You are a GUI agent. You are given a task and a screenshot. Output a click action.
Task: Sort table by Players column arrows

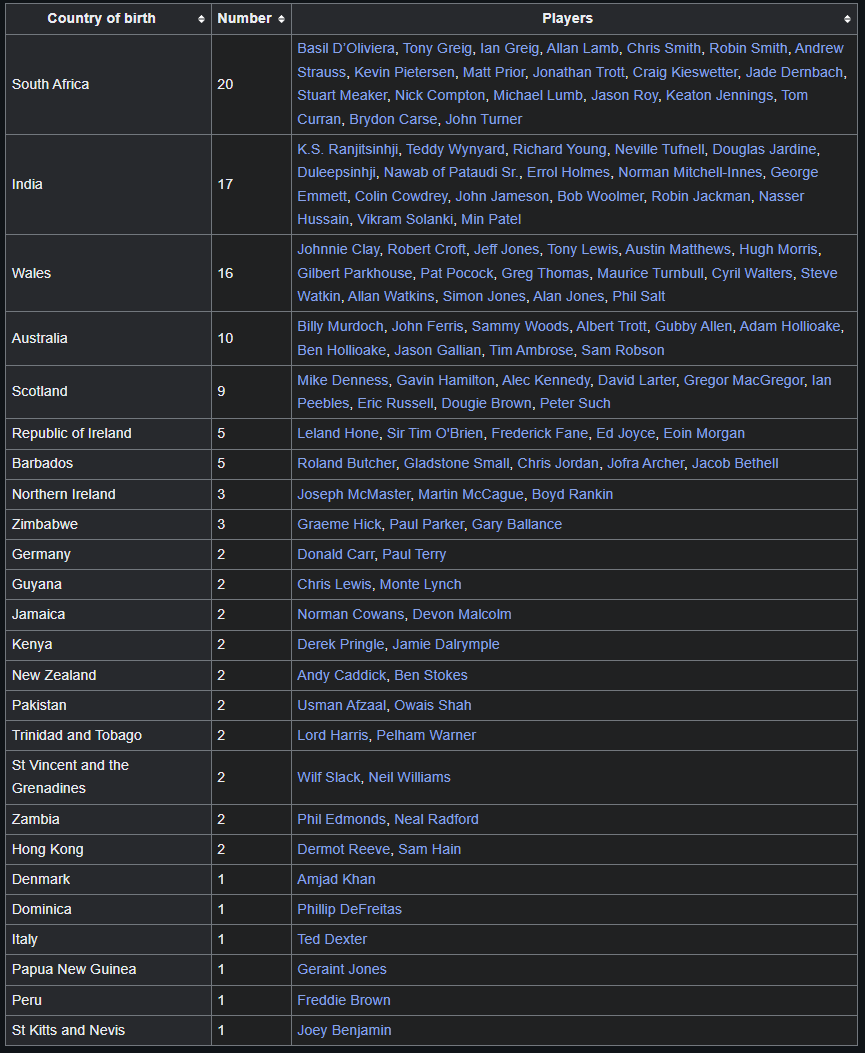(x=848, y=19)
